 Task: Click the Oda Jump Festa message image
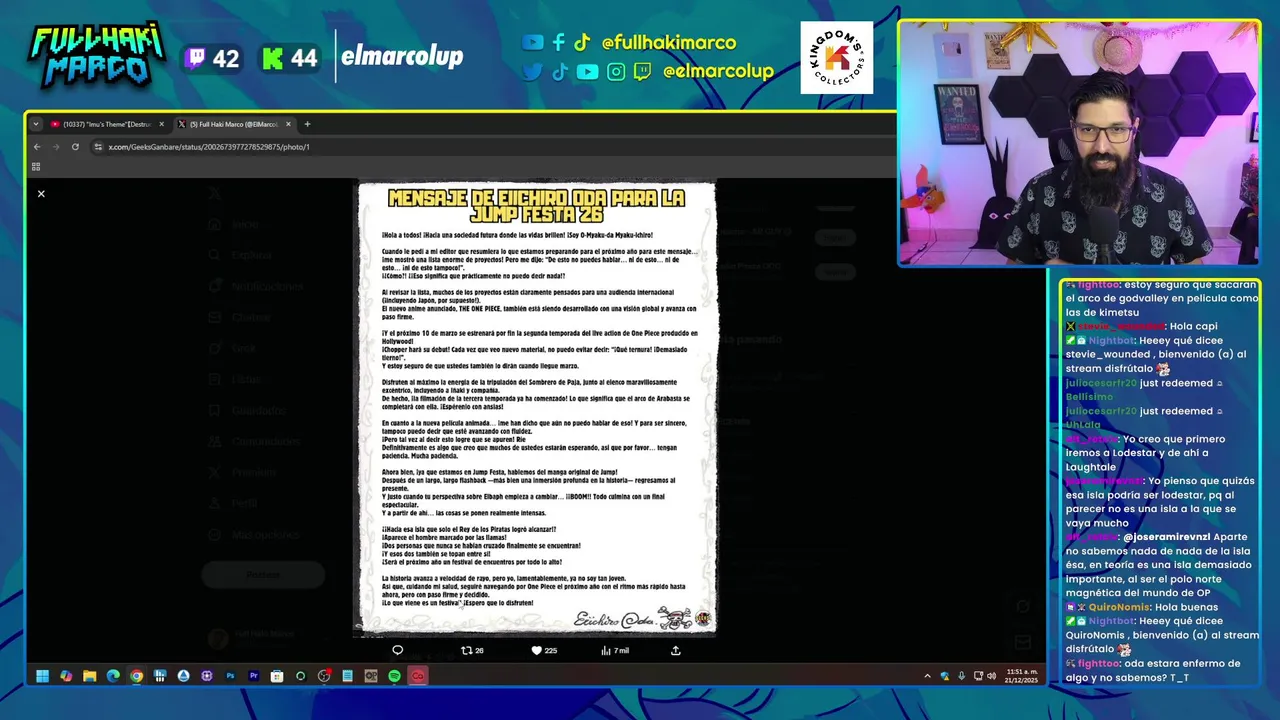click(537, 407)
